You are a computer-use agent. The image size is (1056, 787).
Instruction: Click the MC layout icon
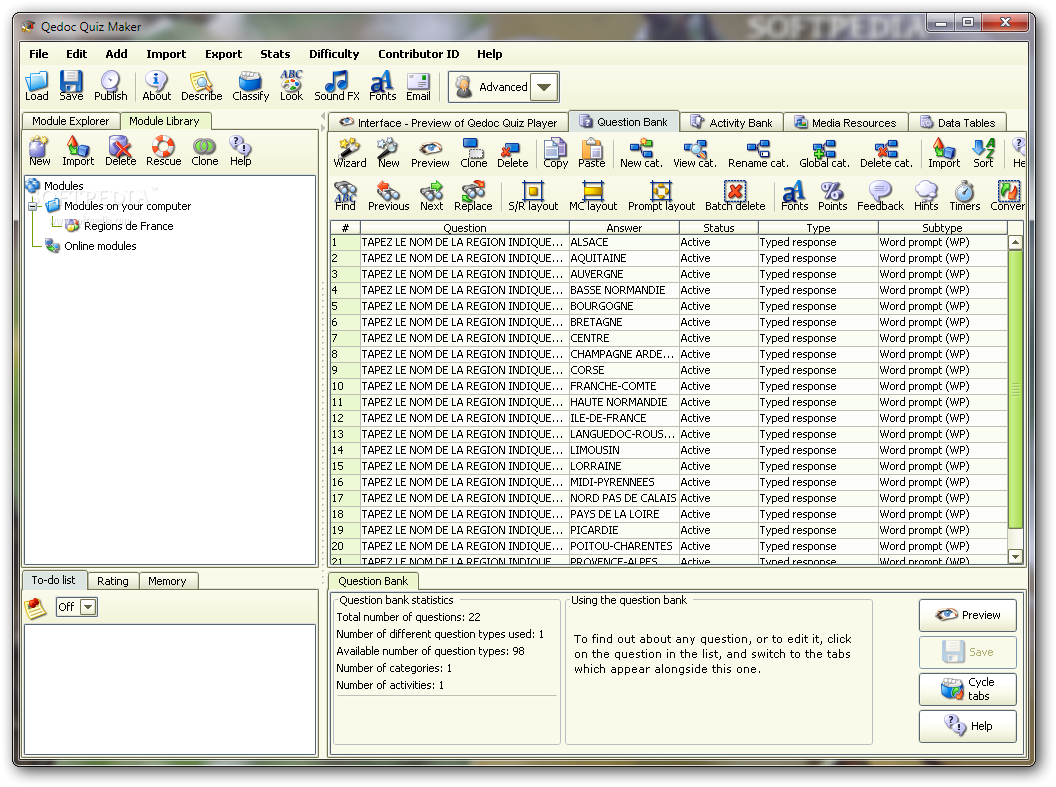click(x=593, y=196)
